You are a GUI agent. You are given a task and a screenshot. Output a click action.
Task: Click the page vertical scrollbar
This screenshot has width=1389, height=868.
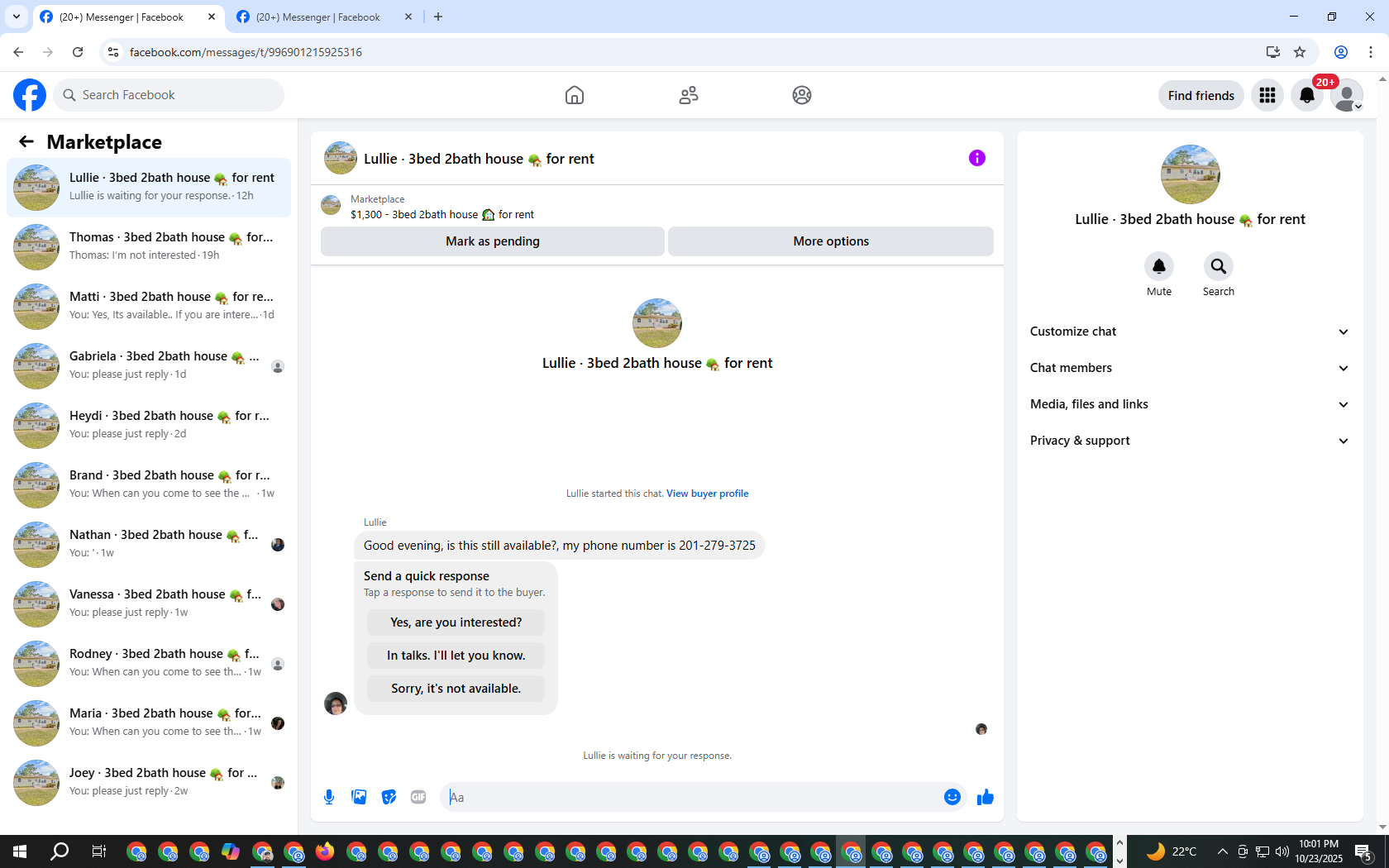point(1382,453)
